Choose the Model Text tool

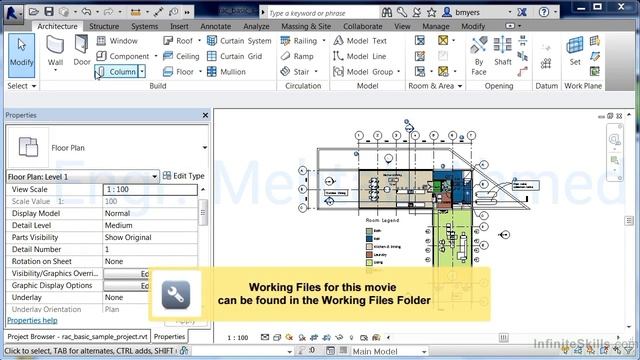click(360, 41)
